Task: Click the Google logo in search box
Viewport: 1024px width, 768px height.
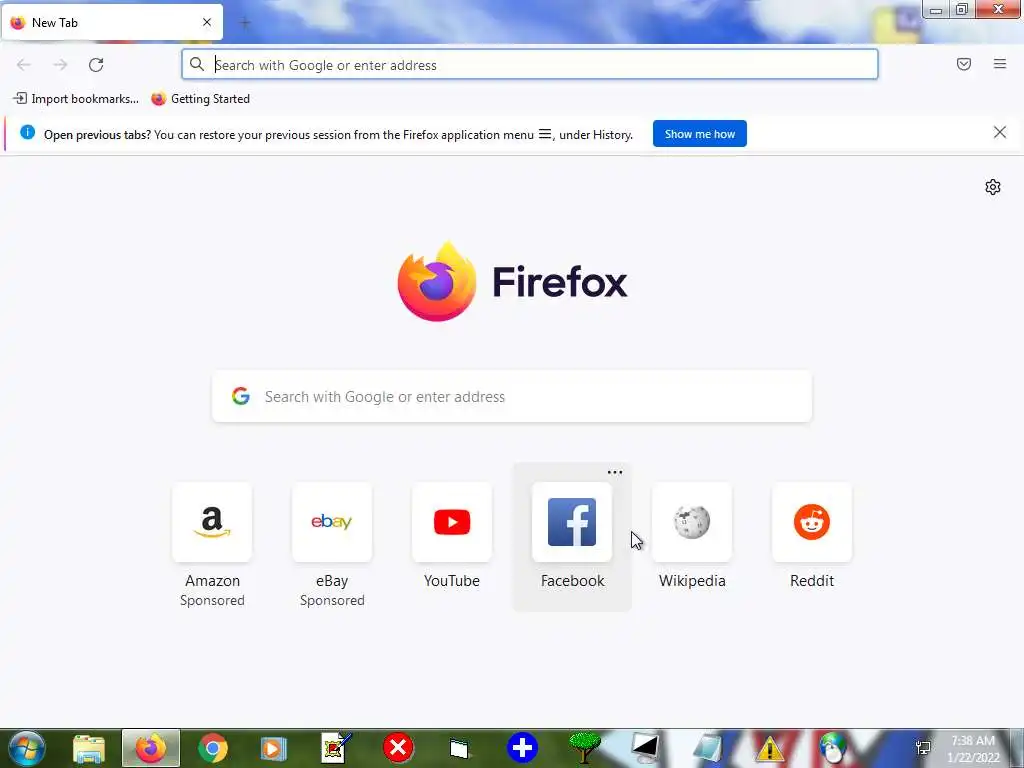Action: tap(241, 396)
